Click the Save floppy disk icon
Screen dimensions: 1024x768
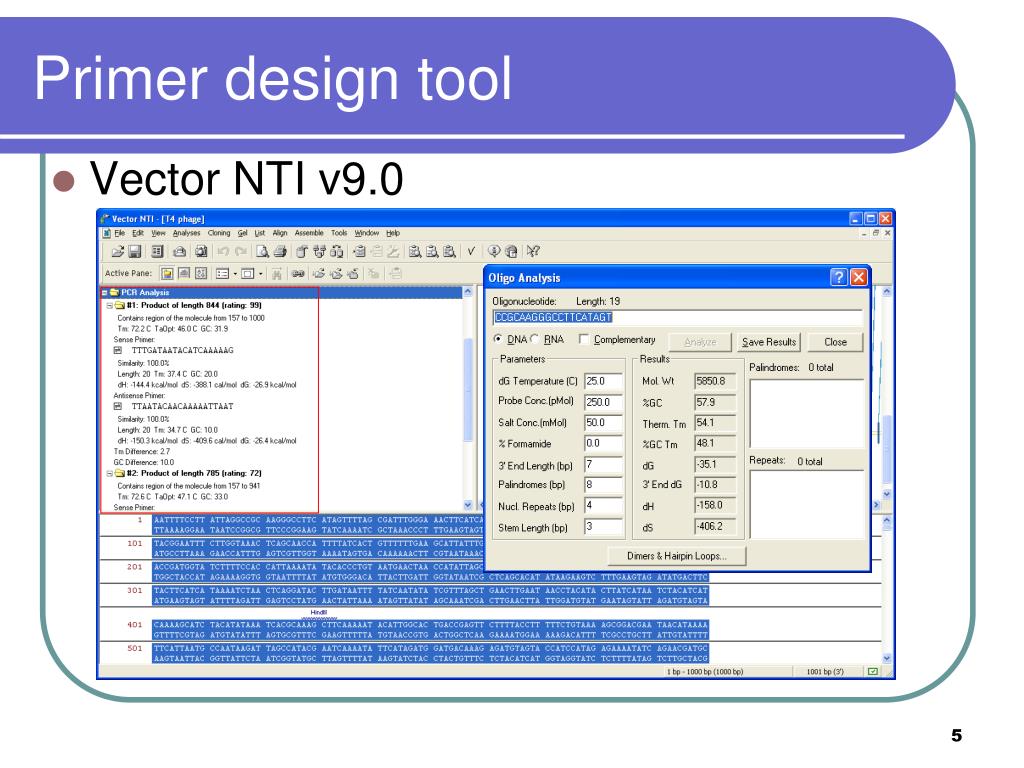135,251
